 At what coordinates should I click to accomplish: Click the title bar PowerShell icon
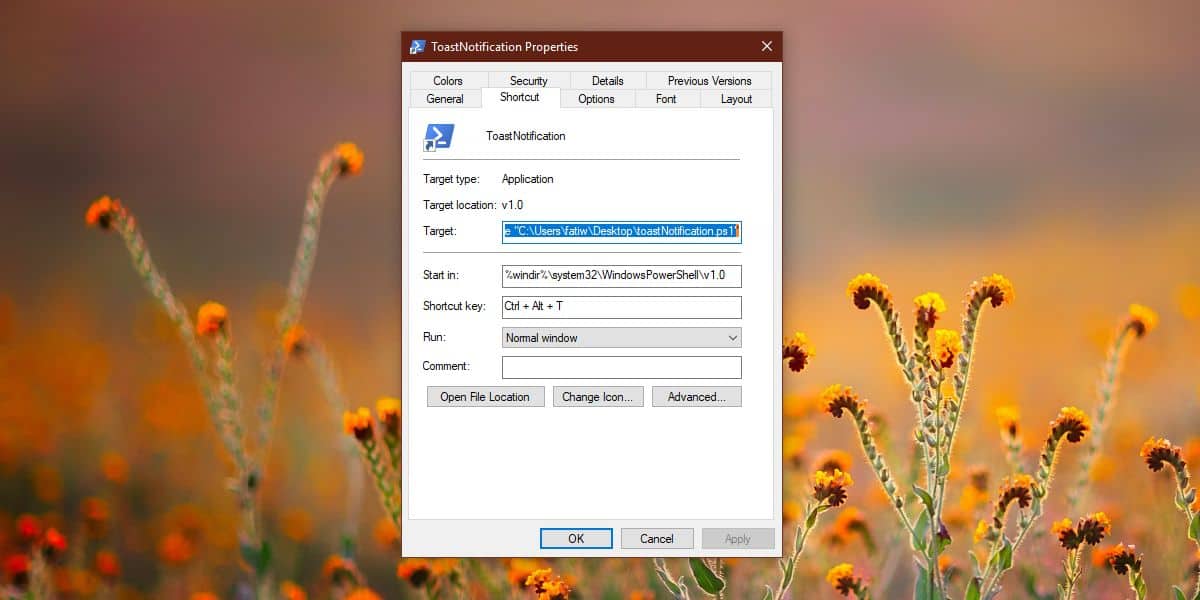pos(418,47)
